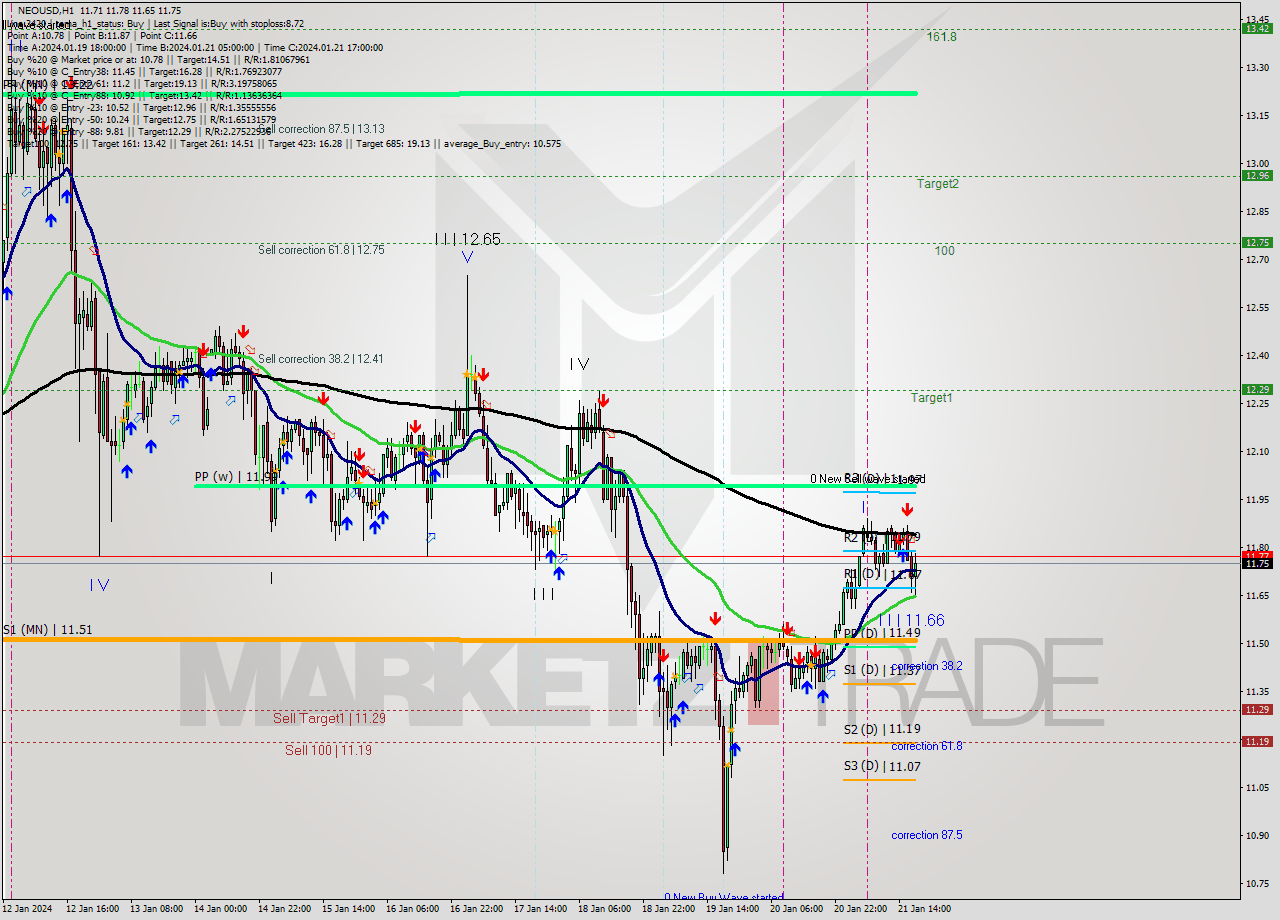Click the current price 11.75 tag
This screenshot has height=920, width=1280.
(1256, 563)
